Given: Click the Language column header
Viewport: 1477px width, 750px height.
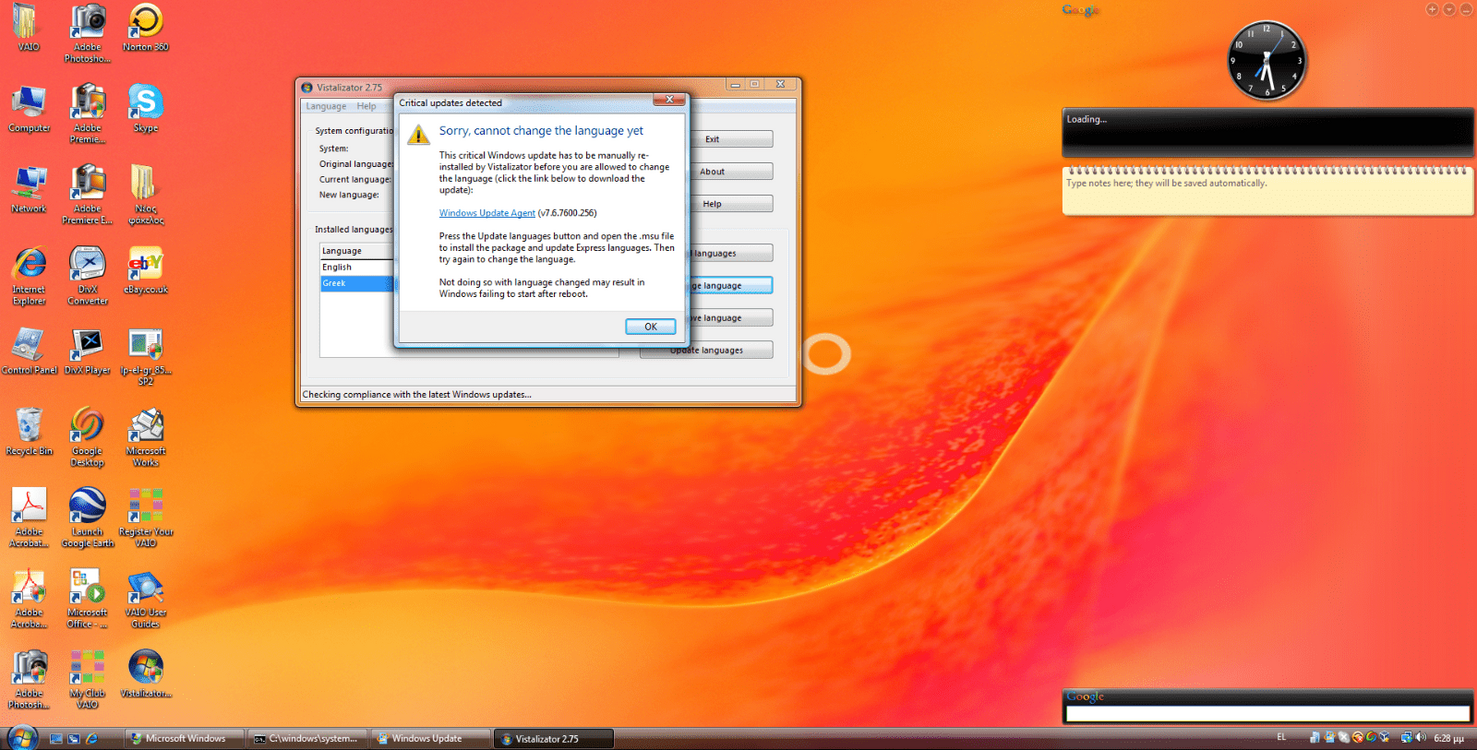Looking at the screenshot, I should [x=357, y=251].
